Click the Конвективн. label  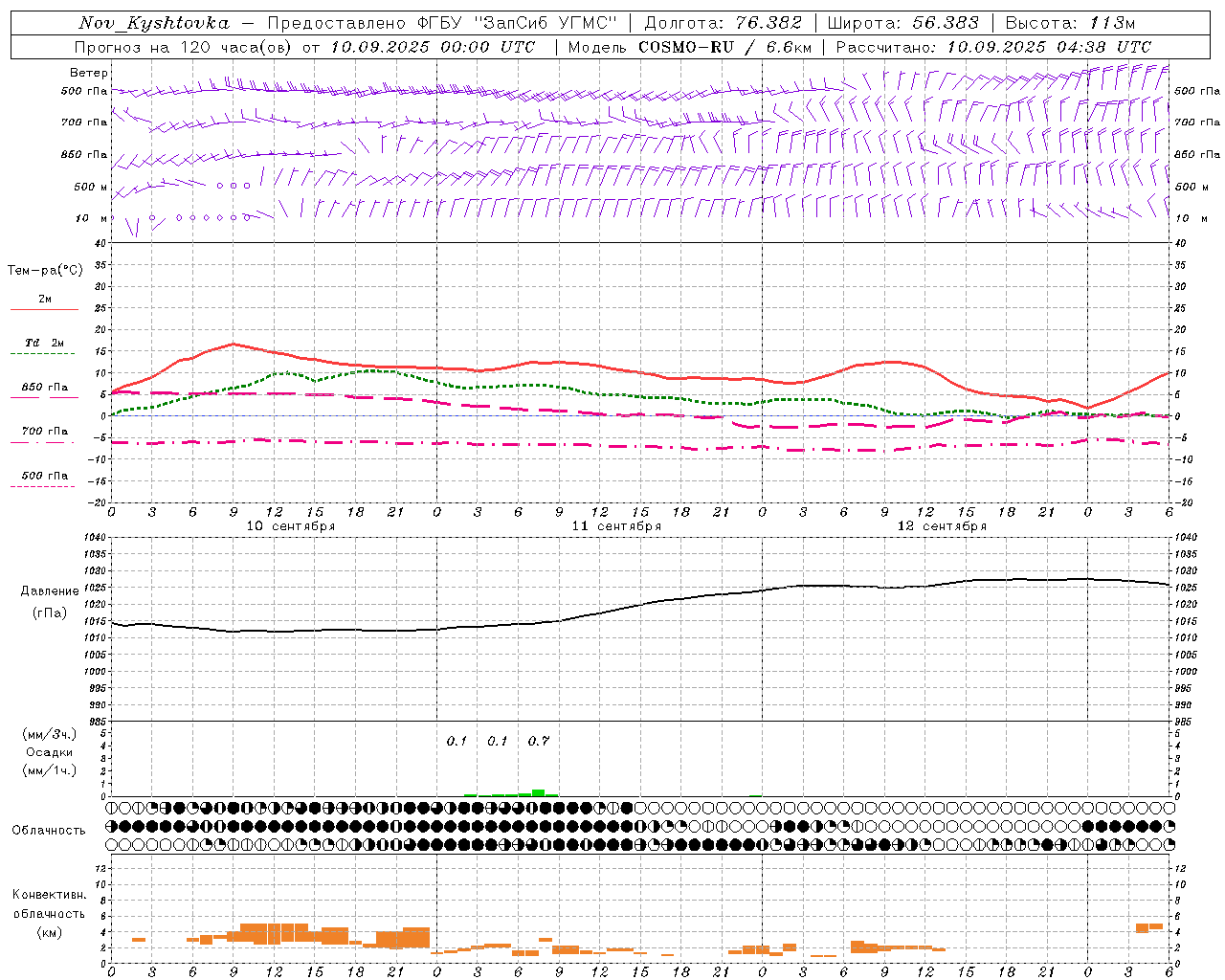[50, 895]
